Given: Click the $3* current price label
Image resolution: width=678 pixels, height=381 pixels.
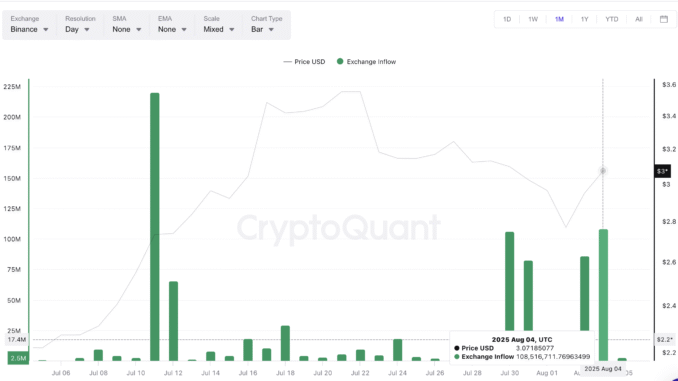Looking at the screenshot, I should tap(662, 171).
